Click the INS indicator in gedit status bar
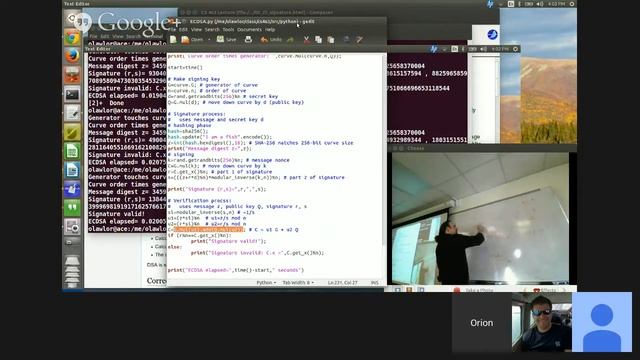Screen dimensions: 640x360 tap(374, 282)
